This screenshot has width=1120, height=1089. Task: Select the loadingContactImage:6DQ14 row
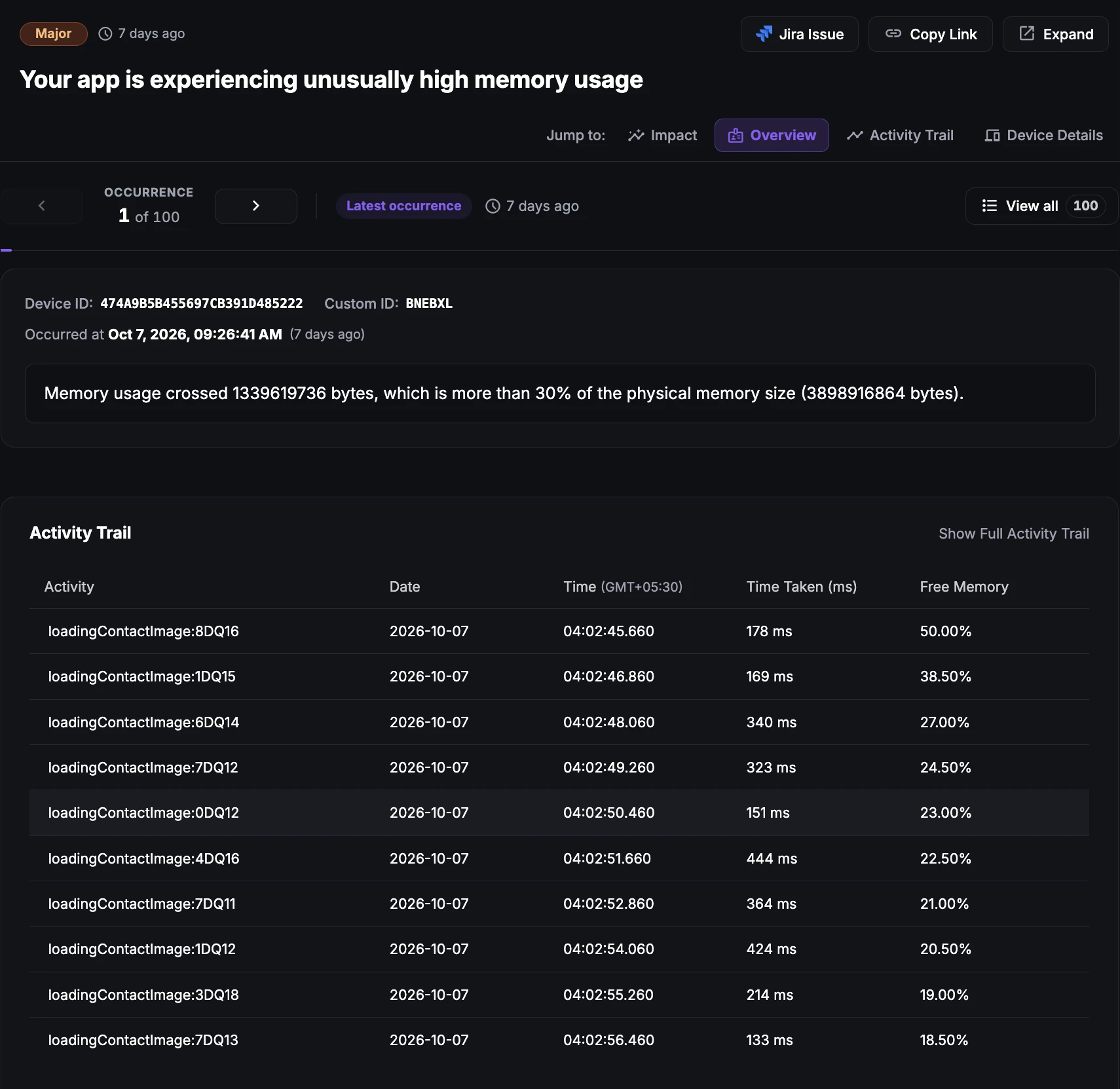click(x=559, y=722)
